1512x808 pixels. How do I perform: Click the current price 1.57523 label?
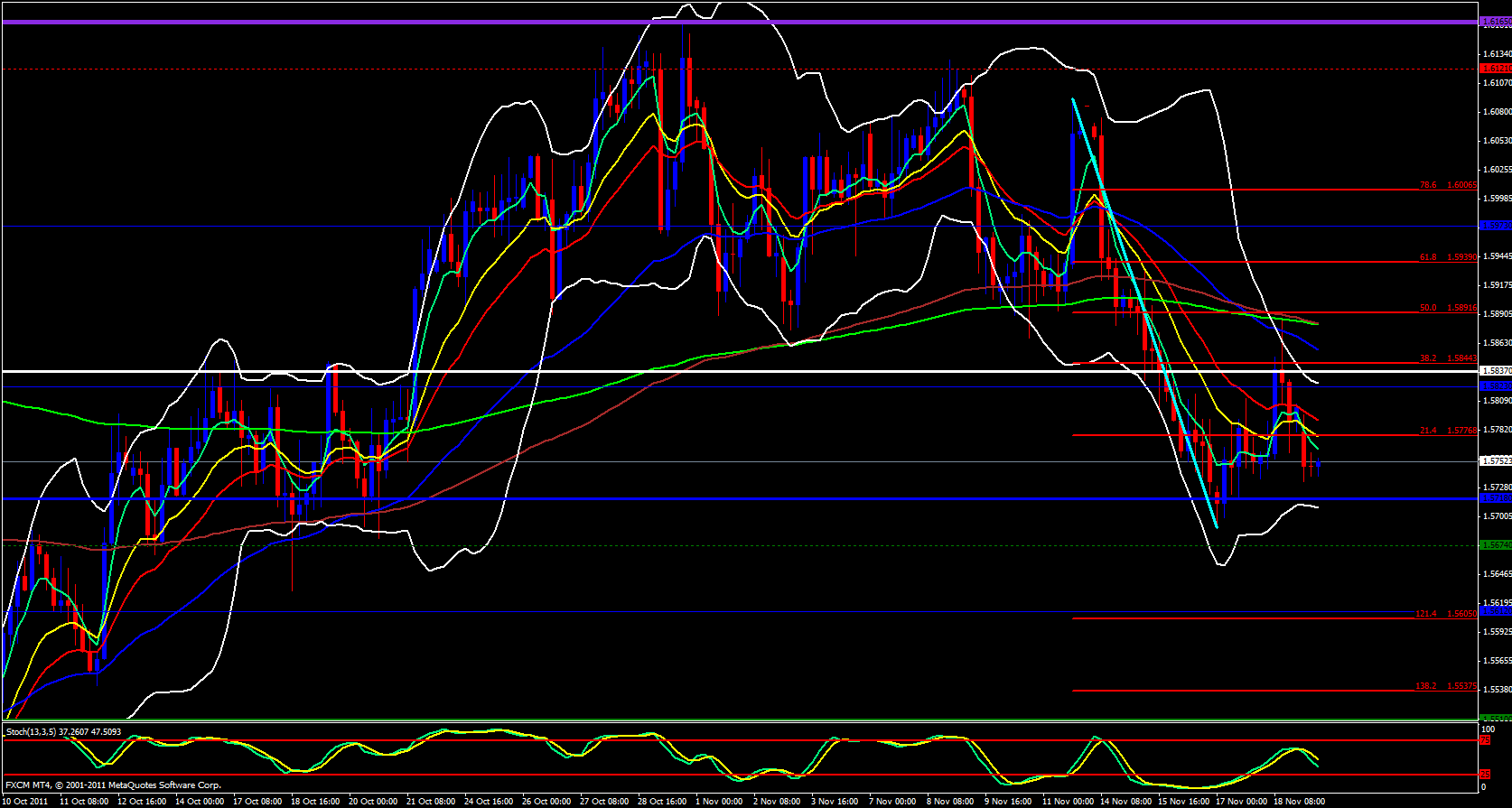(1493, 461)
